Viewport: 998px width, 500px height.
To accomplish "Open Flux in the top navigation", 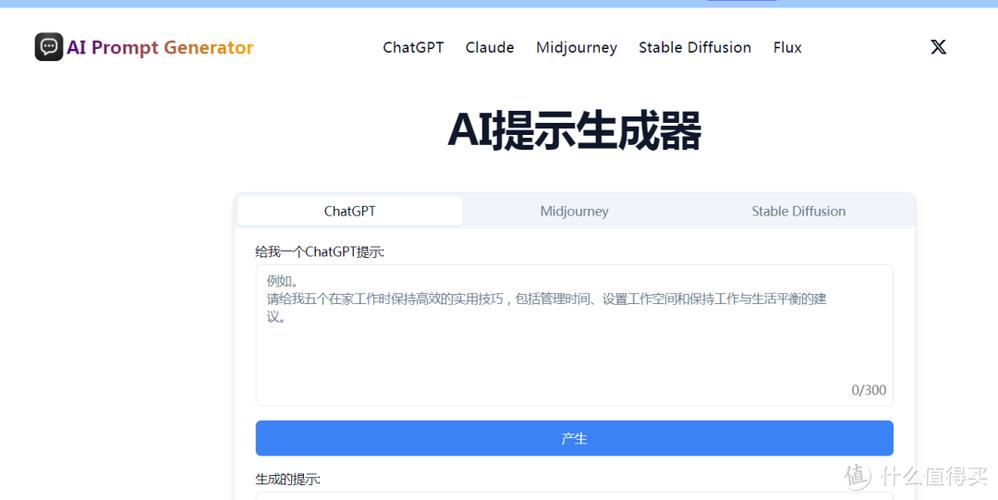I will point(787,48).
